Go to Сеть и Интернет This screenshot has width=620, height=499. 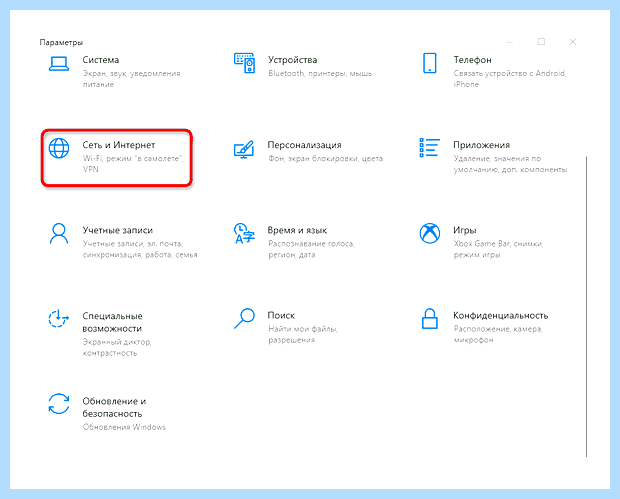[119, 145]
